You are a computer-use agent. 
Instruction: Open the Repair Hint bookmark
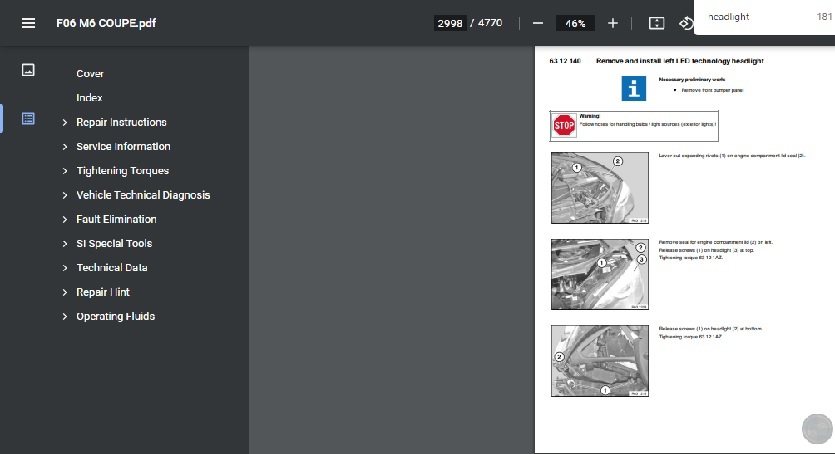(x=103, y=292)
